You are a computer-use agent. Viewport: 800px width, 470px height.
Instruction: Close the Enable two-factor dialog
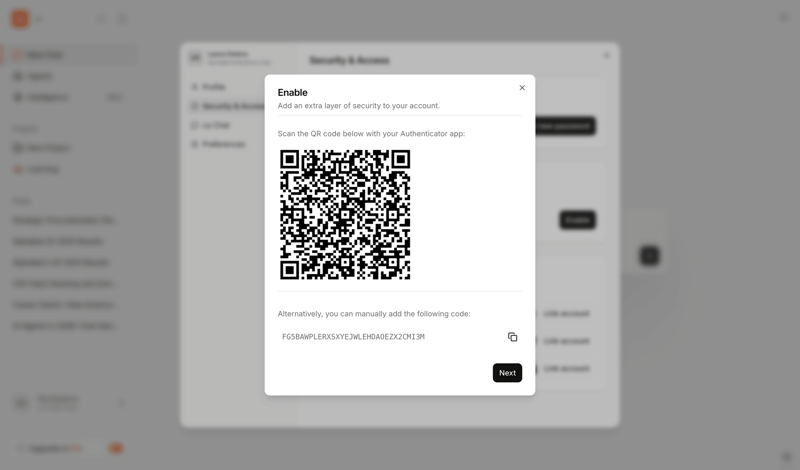point(522,88)
